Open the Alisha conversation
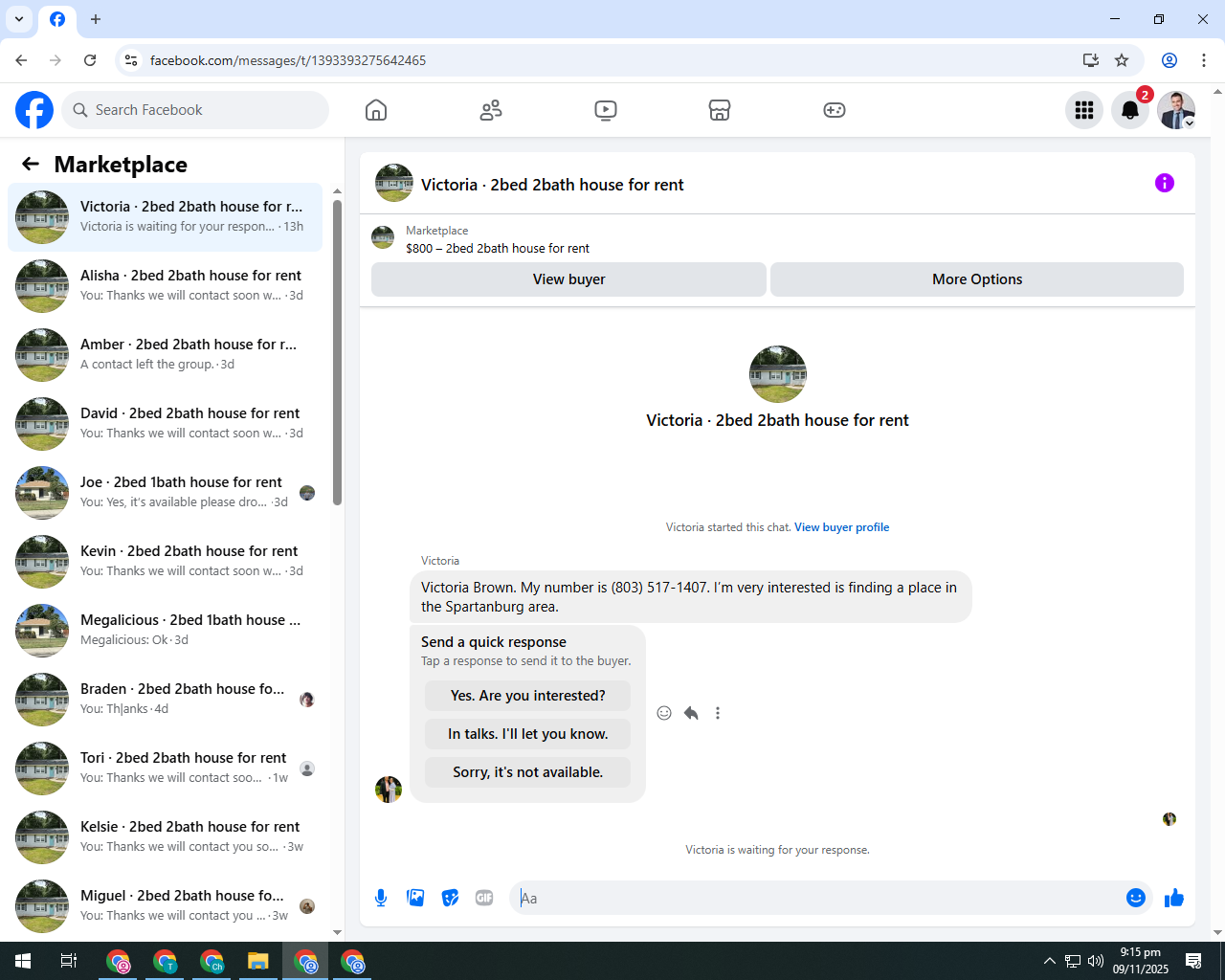1225x980 pixels. pyautogui.click(x=165, y=286)
